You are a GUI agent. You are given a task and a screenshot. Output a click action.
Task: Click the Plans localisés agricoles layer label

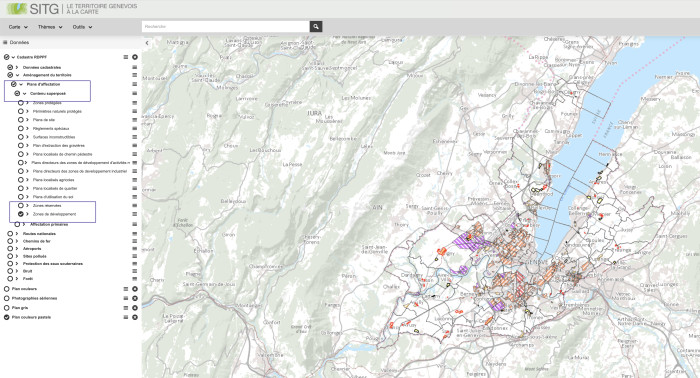(x=54, y=180)
